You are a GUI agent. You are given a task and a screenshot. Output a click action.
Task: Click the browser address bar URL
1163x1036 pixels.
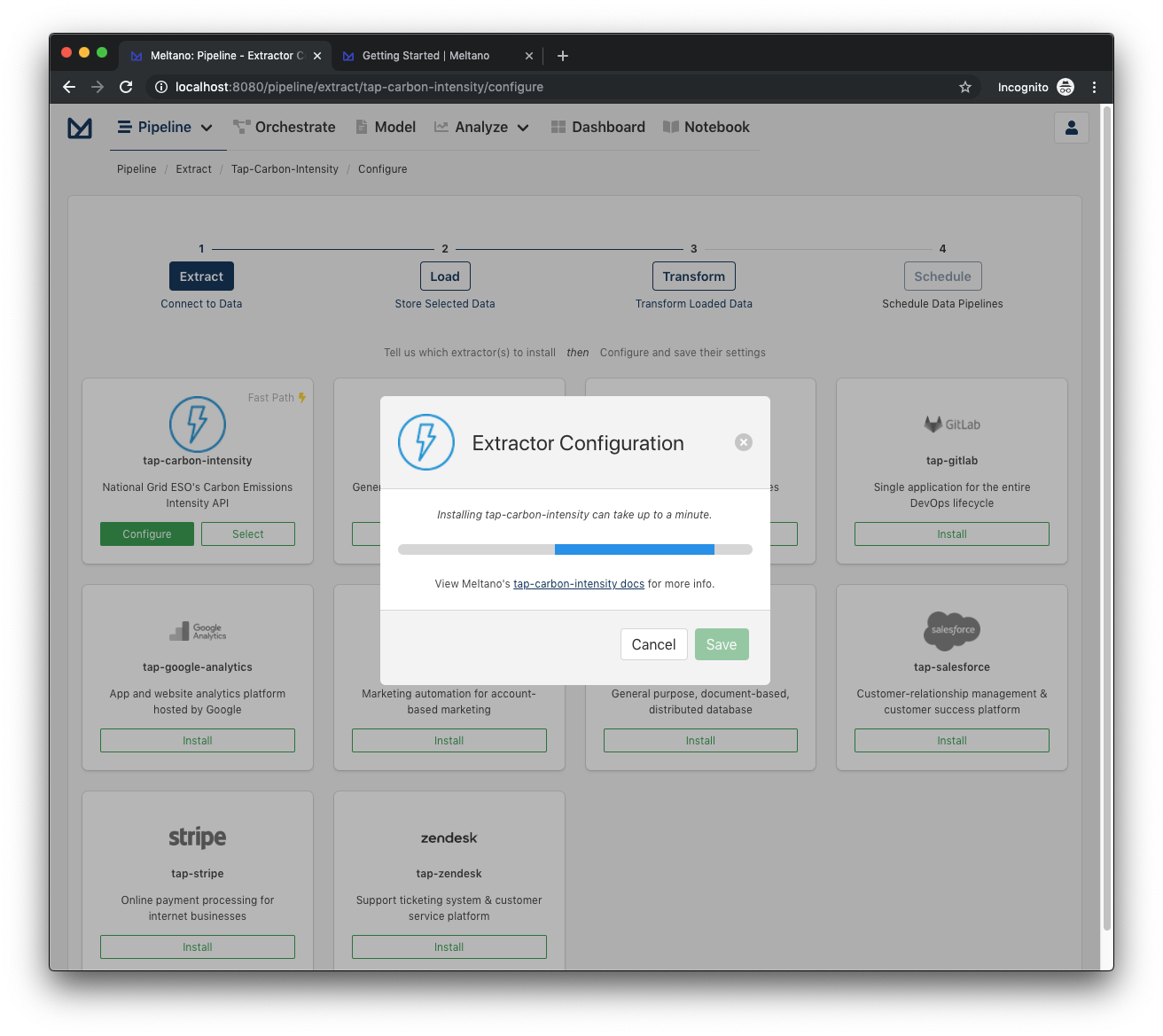click(x=359, y=87)
